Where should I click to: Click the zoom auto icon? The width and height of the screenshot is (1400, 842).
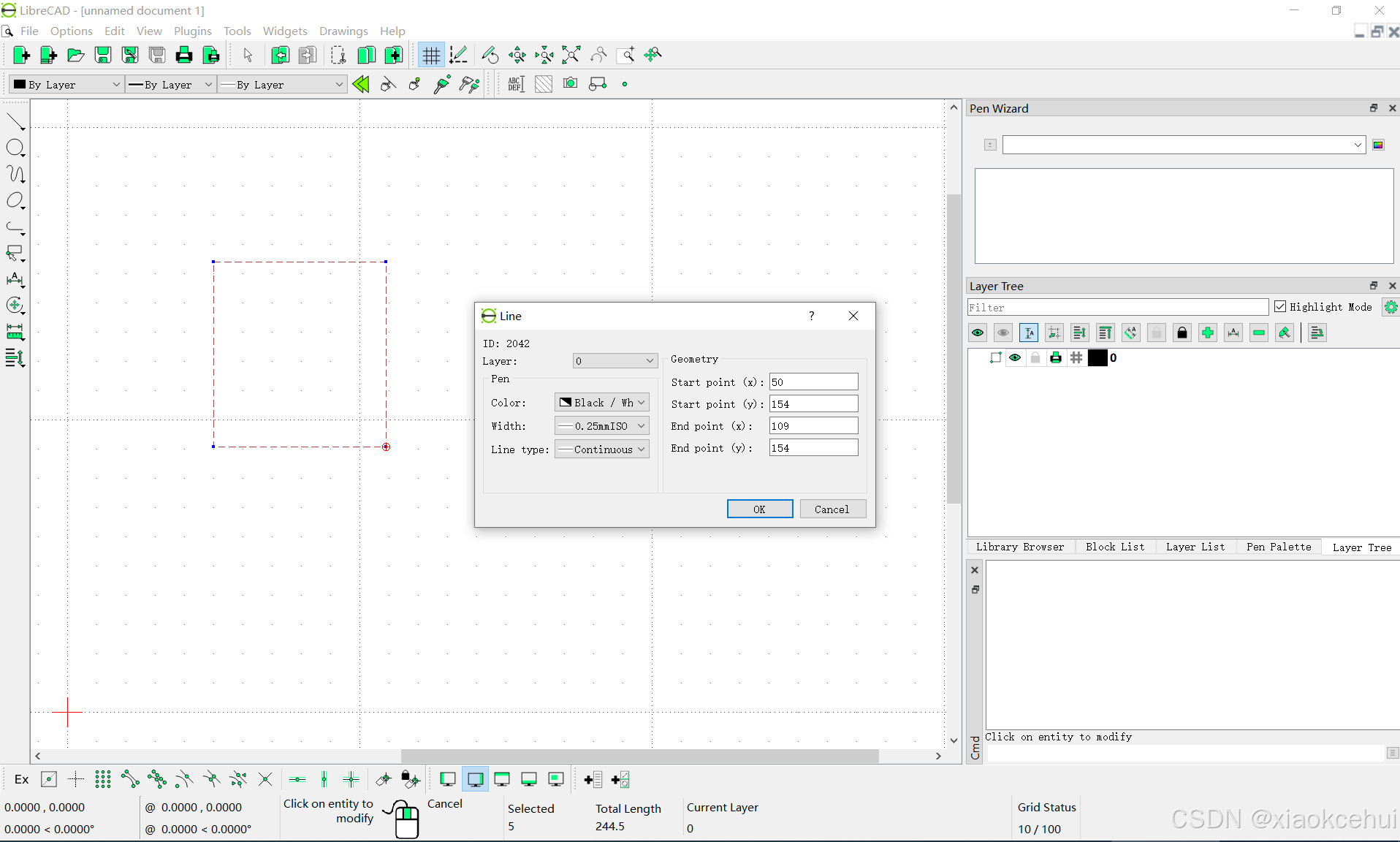click(x=571, y=55)
